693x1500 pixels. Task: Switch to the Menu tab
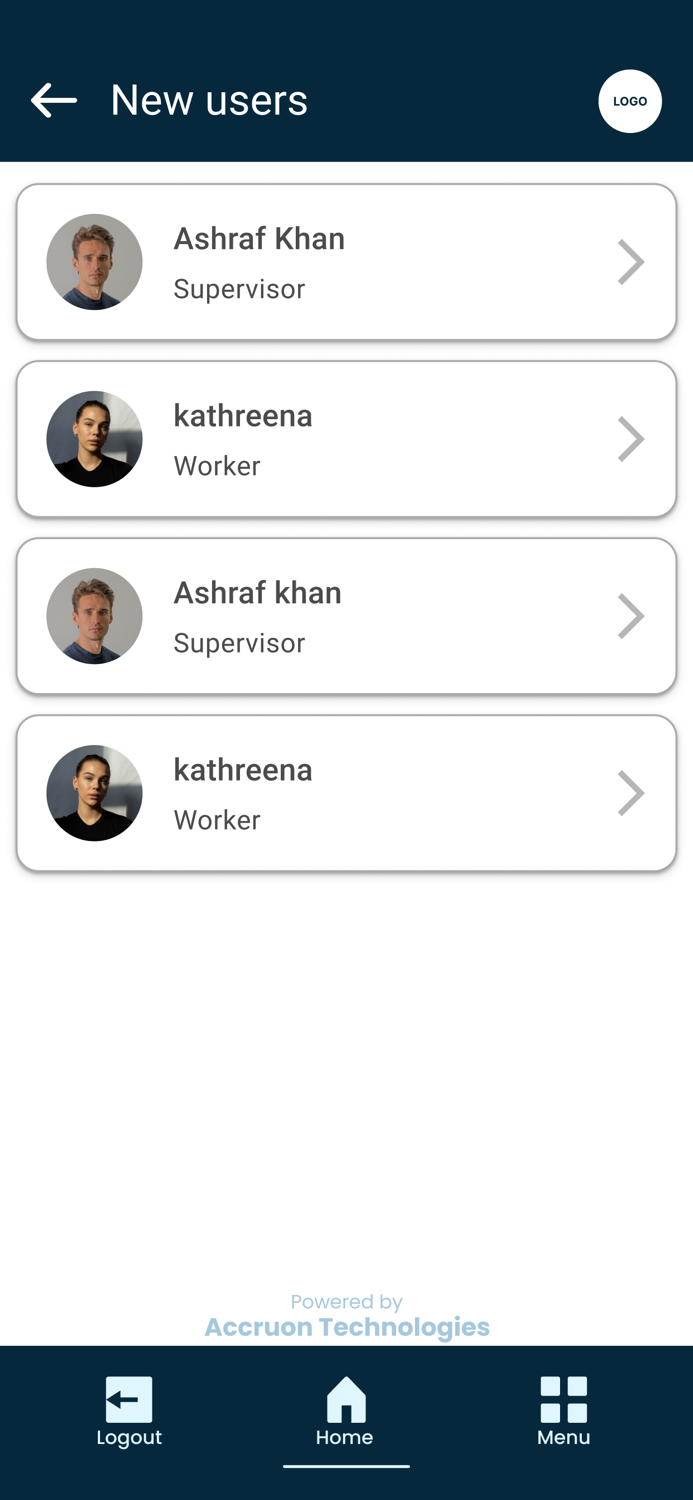[563, 1412]
